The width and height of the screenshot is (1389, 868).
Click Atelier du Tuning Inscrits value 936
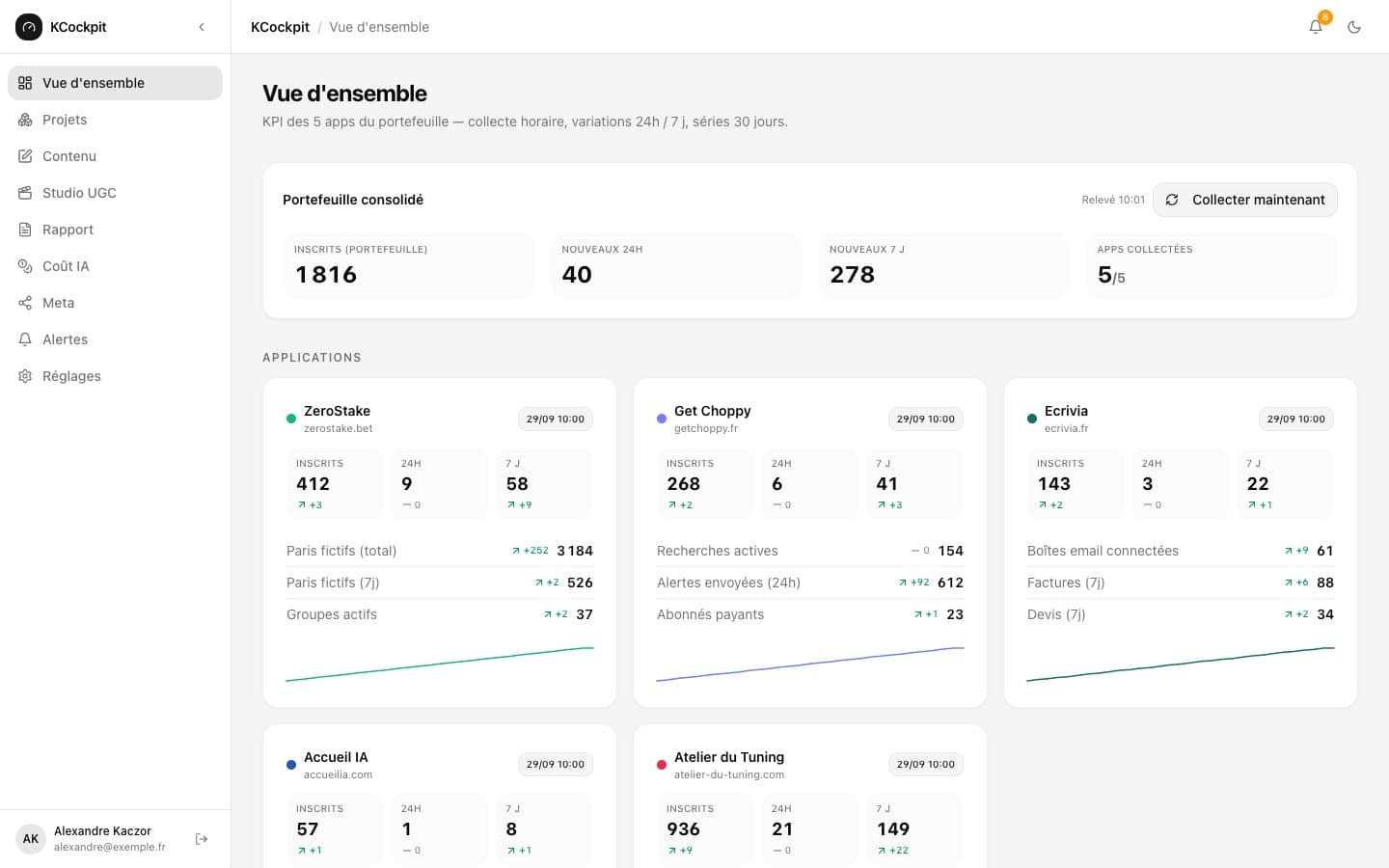[684, 829]
